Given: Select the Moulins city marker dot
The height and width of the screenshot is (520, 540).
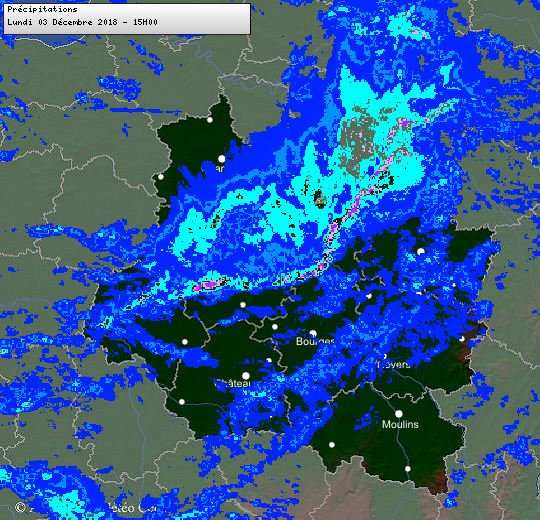Looking at the screenshot, I should tap(398, 414).
